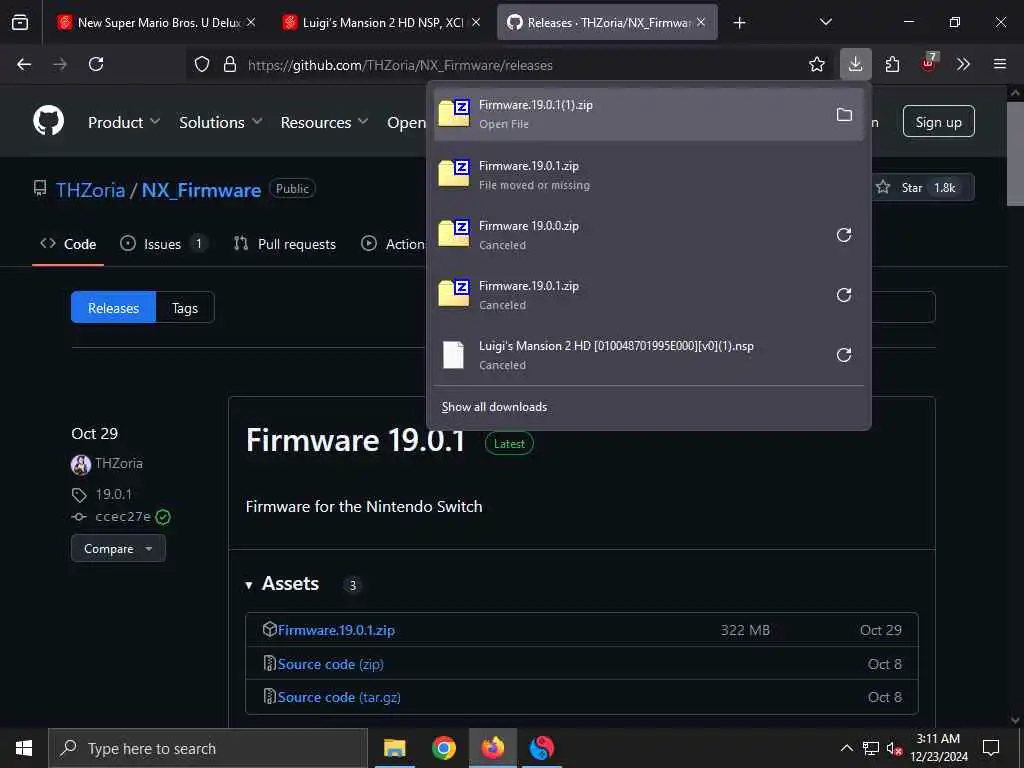Retry the canceled Firmware.19.0.1.zip download
Viewport: 1024px width, 768px height.
tap(844, 295)
